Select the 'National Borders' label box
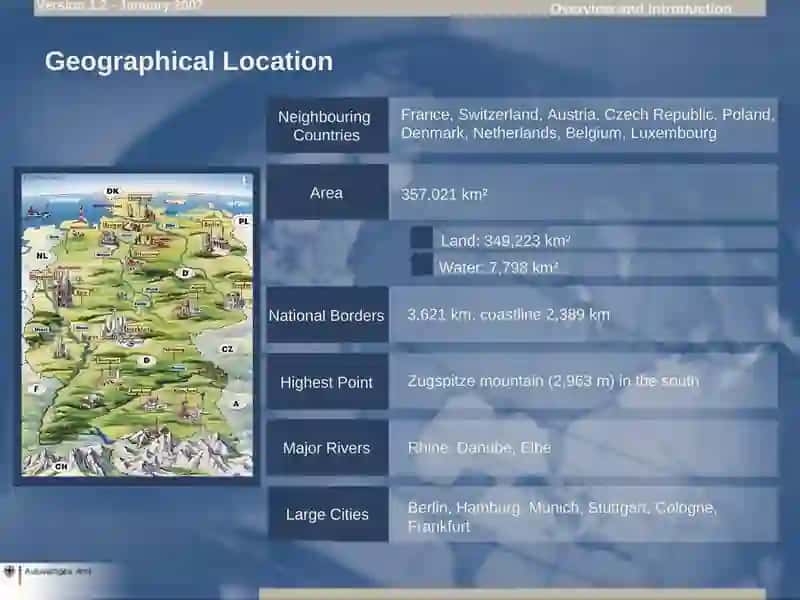 tap(327, 315)
